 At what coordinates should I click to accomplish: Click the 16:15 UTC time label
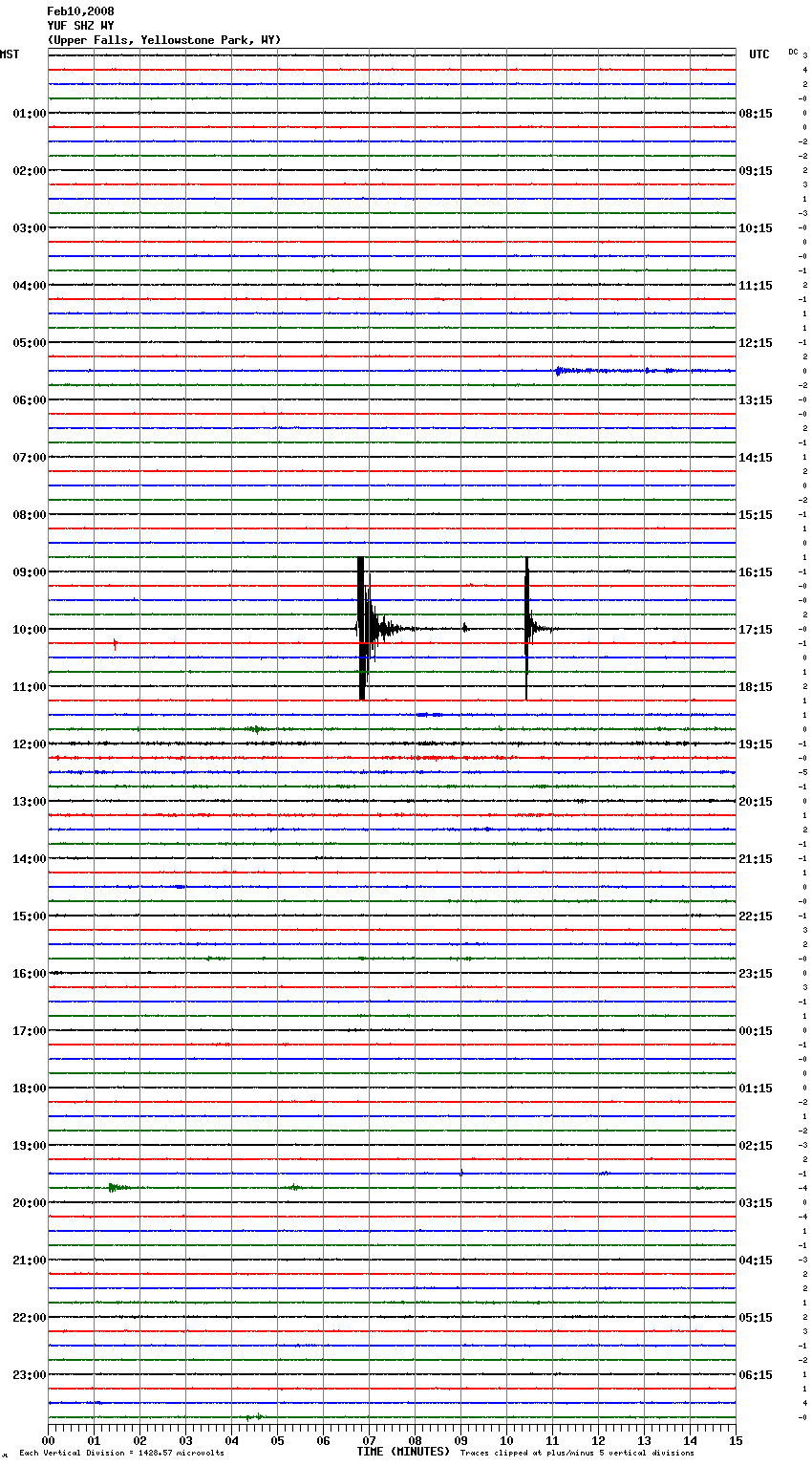pos(756,572)
